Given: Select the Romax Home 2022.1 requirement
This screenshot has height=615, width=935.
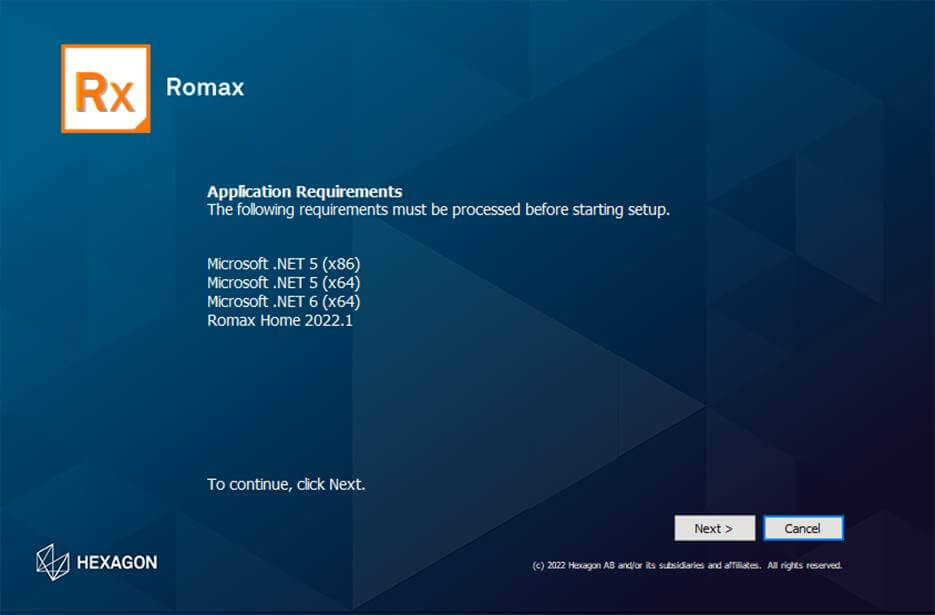Looking at the screenshot, I should (279, 321).
